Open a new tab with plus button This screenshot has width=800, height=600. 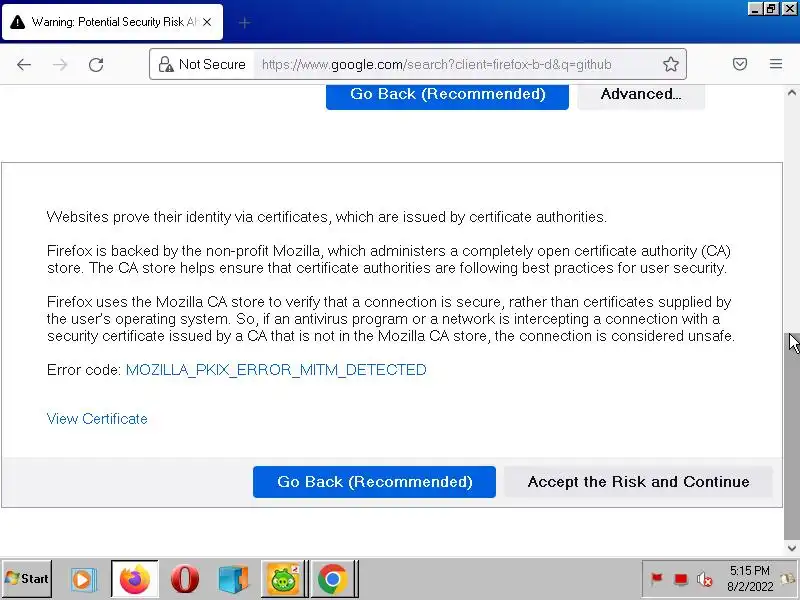click(244, 22)
